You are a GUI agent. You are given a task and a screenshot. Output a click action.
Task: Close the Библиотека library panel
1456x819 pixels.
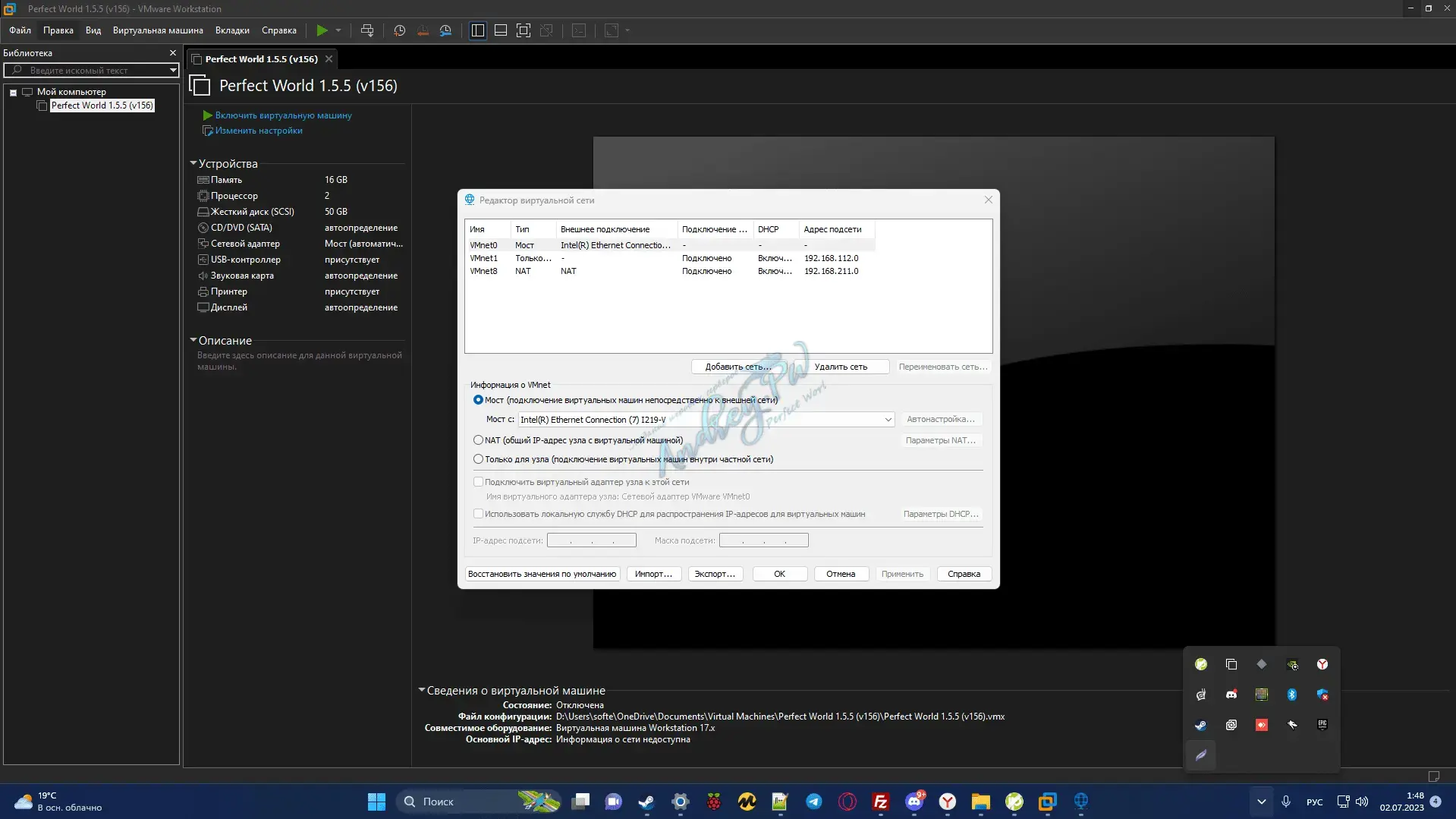tap(173, 53)
